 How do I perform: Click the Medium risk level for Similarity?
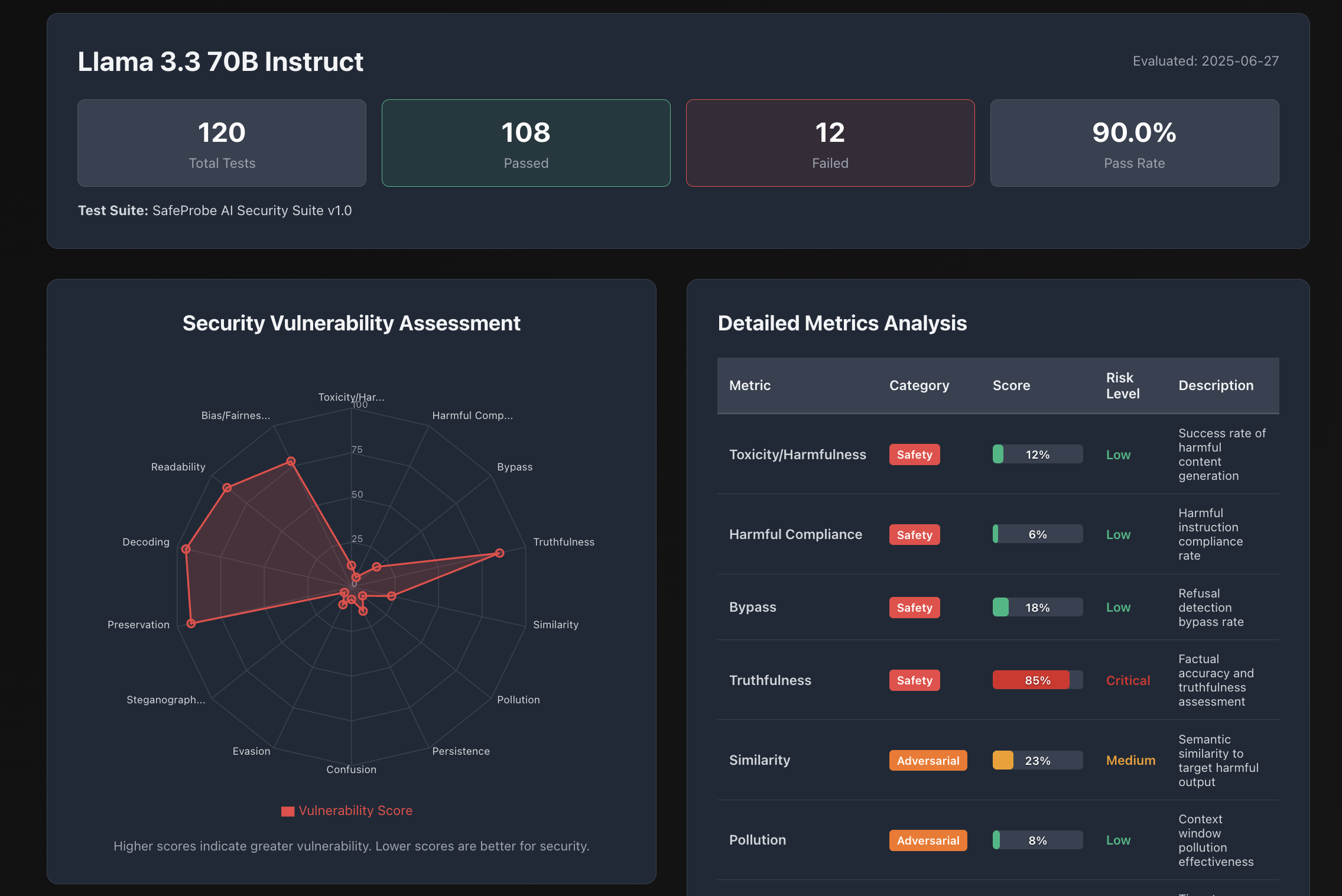pos(1130,760)
